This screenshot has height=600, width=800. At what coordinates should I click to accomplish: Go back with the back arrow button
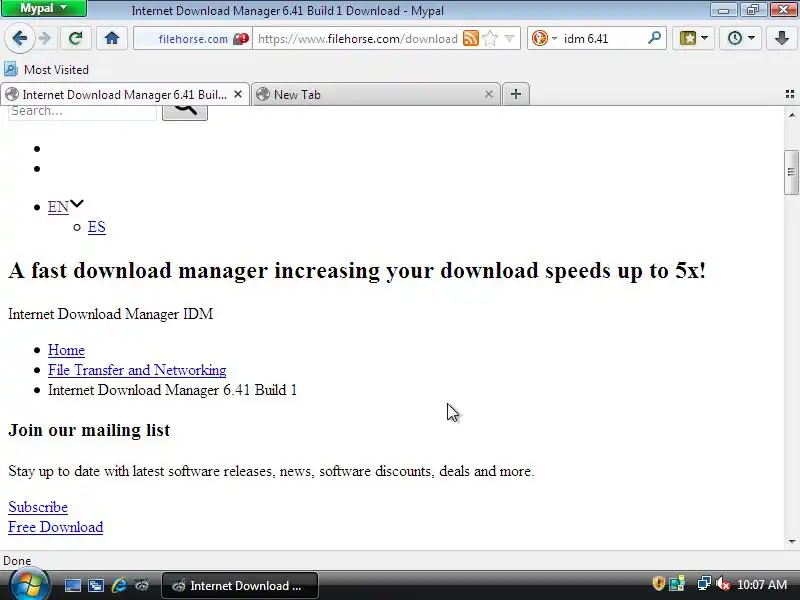(19, 38)
